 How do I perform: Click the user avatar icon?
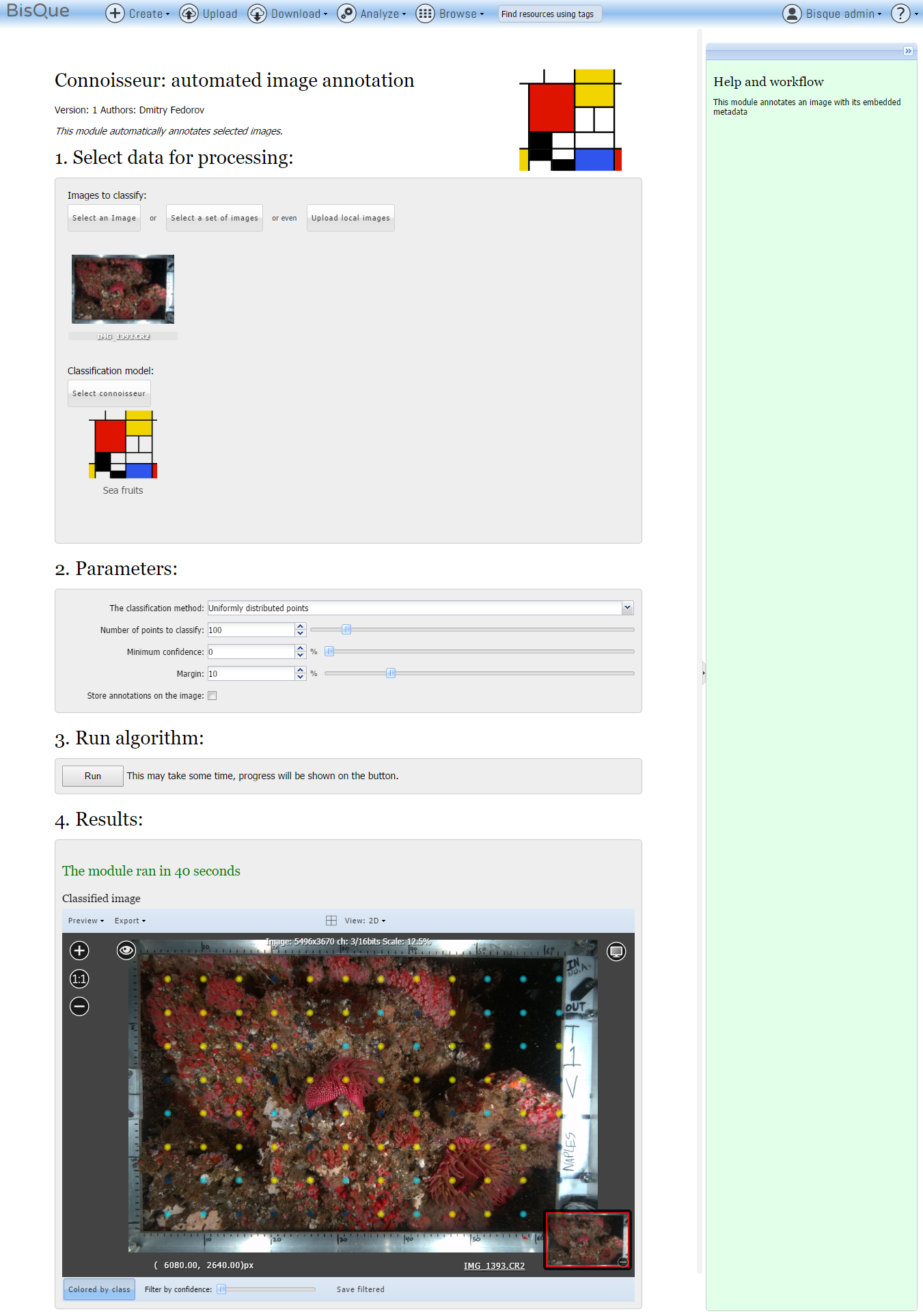pos(792,14)
